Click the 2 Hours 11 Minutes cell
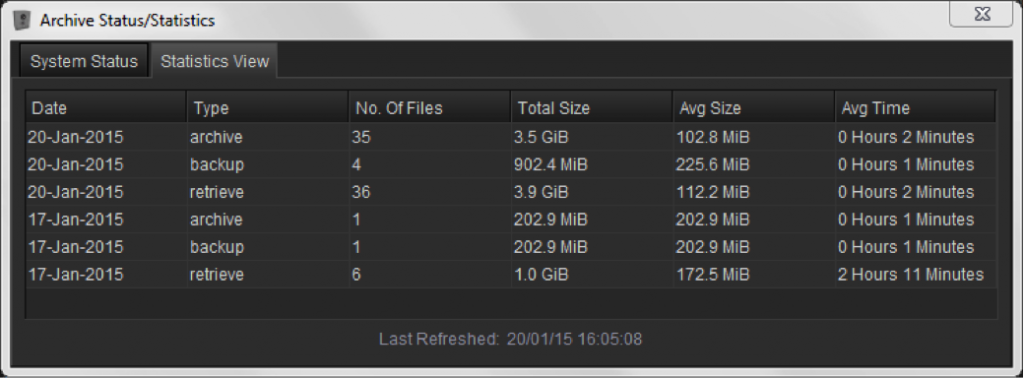The image size is (1024, 378). click(916, 274)
